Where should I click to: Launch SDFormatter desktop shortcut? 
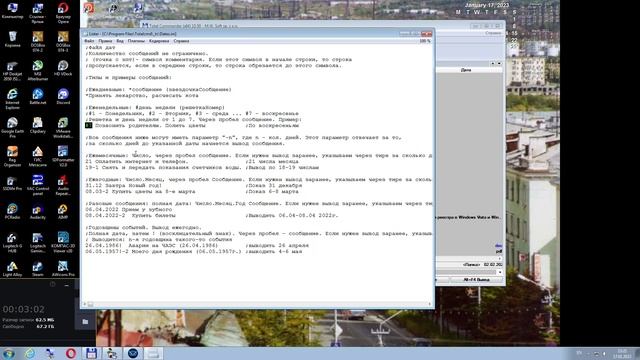pos(63,156)
